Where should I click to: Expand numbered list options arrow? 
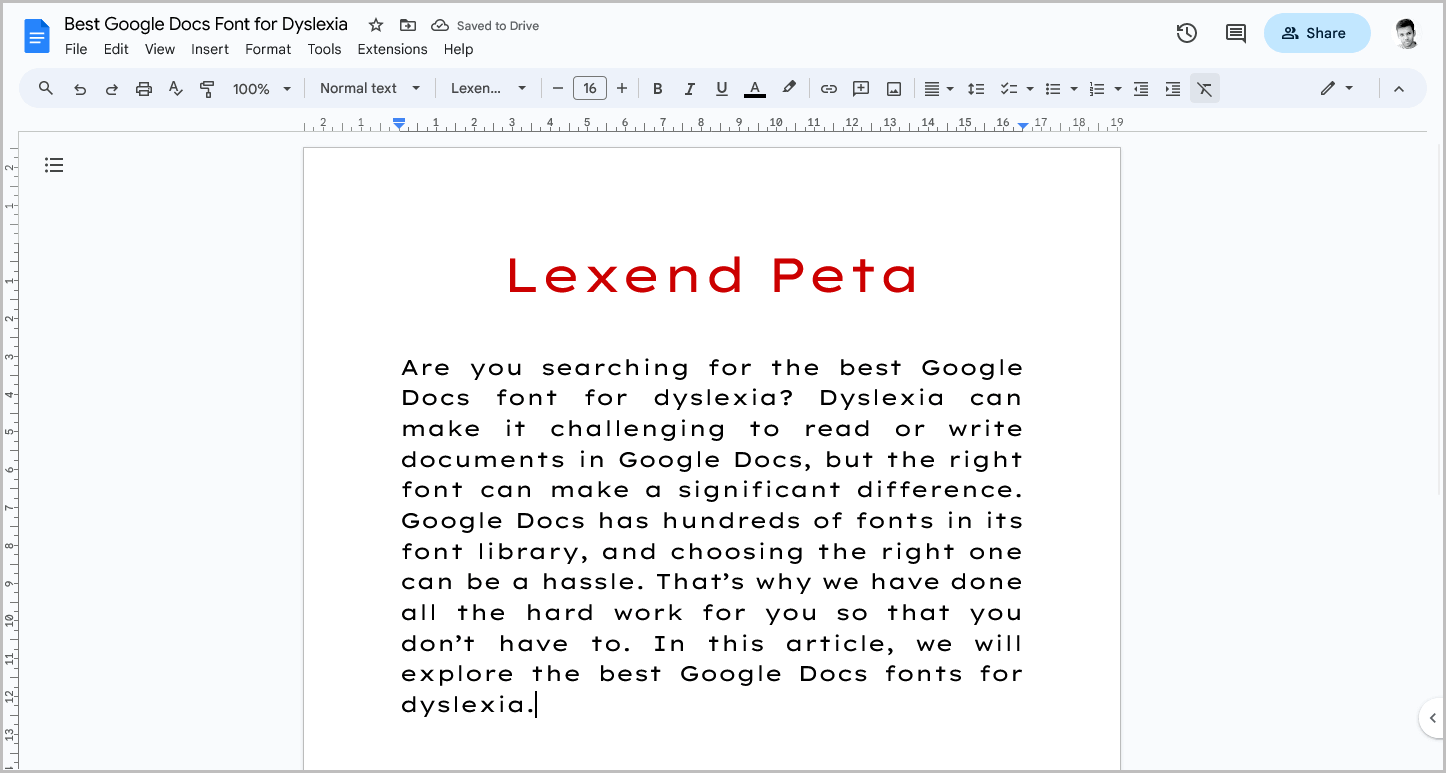coord(1117,89)
